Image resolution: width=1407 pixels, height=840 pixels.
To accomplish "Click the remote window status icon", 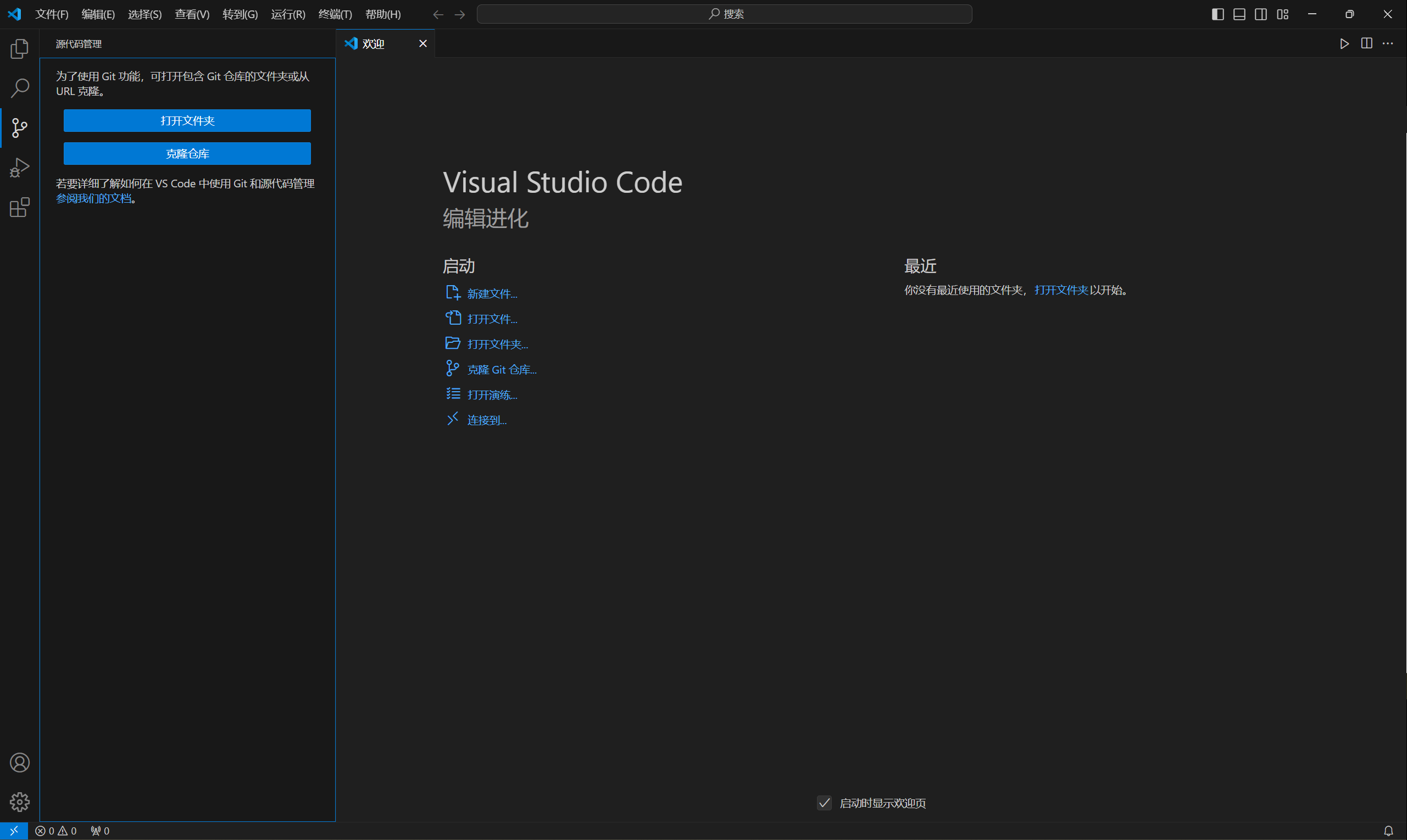I will [14, 830].
